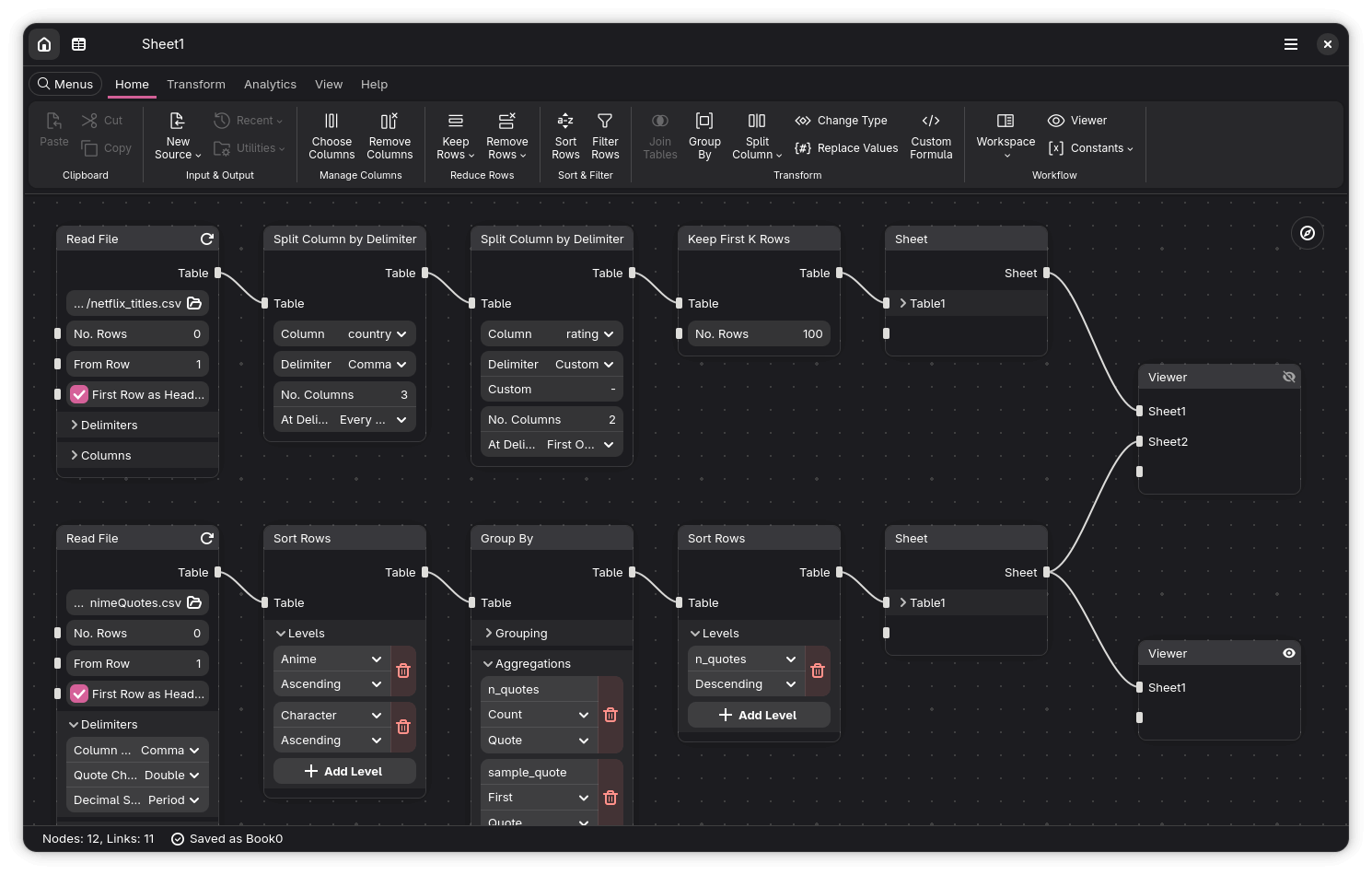The height and width of the screenshot is (875, 1372).
Task: Edit No. Columns value 3 field
Action: tap(344, 394)
